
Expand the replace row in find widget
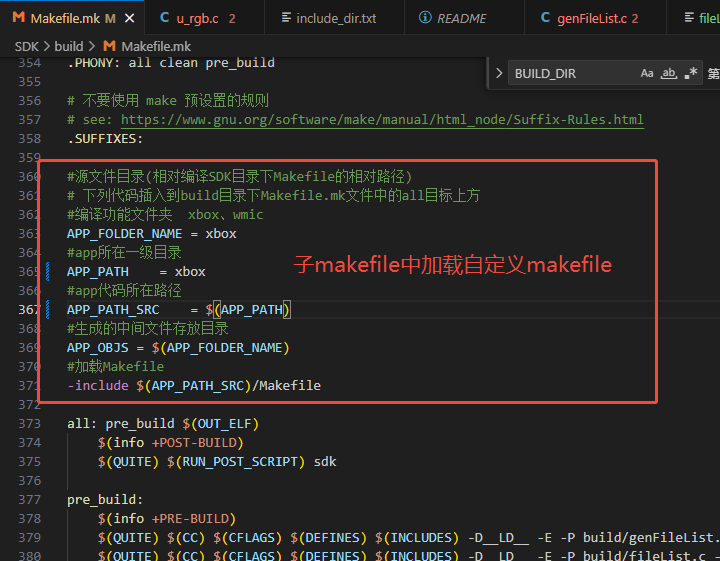[x=499, y=73]
